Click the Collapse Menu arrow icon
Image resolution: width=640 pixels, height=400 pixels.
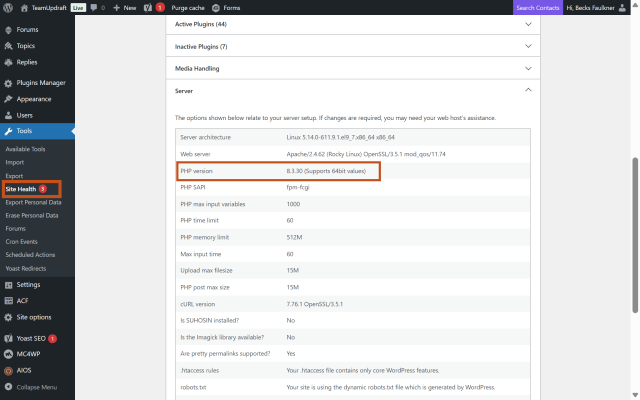(x=8, y=387)
